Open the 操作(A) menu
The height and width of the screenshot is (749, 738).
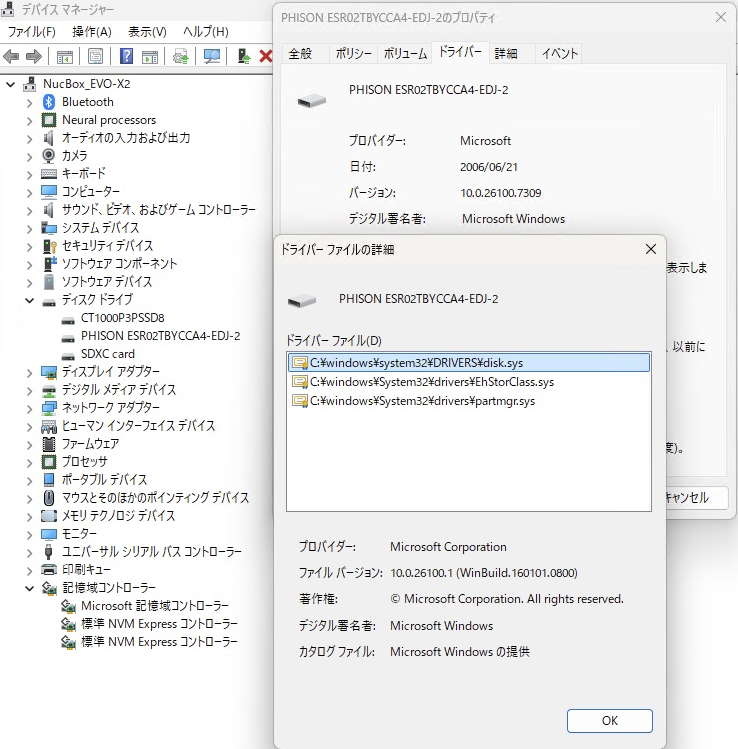click(x=92, y=32)
